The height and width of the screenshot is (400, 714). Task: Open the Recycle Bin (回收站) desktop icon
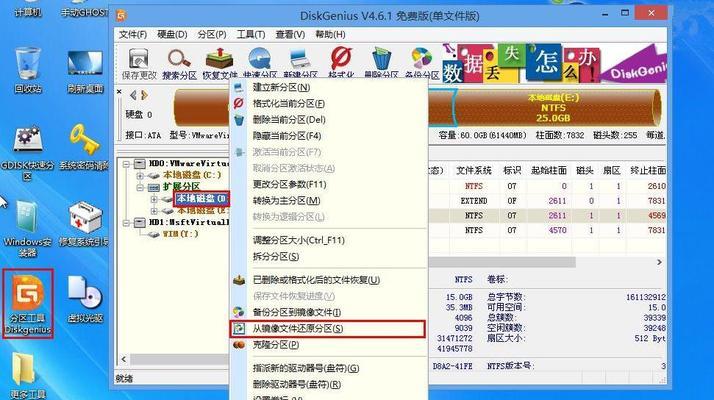click(28, 69)
